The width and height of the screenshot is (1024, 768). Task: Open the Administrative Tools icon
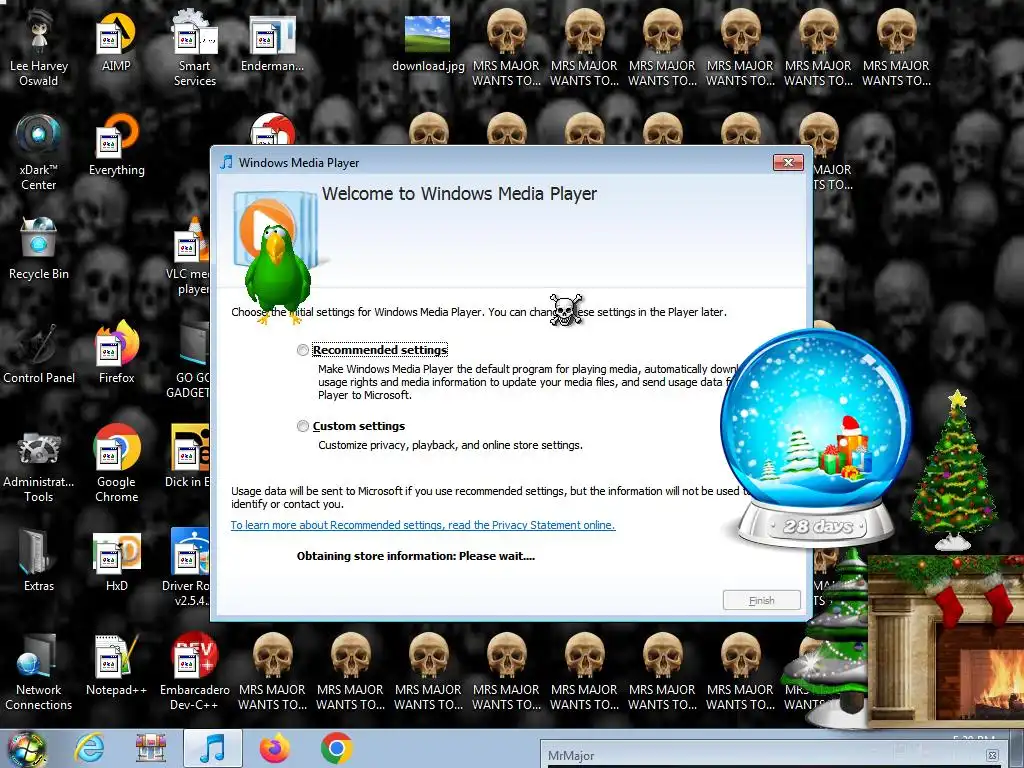tap(39, 465)
